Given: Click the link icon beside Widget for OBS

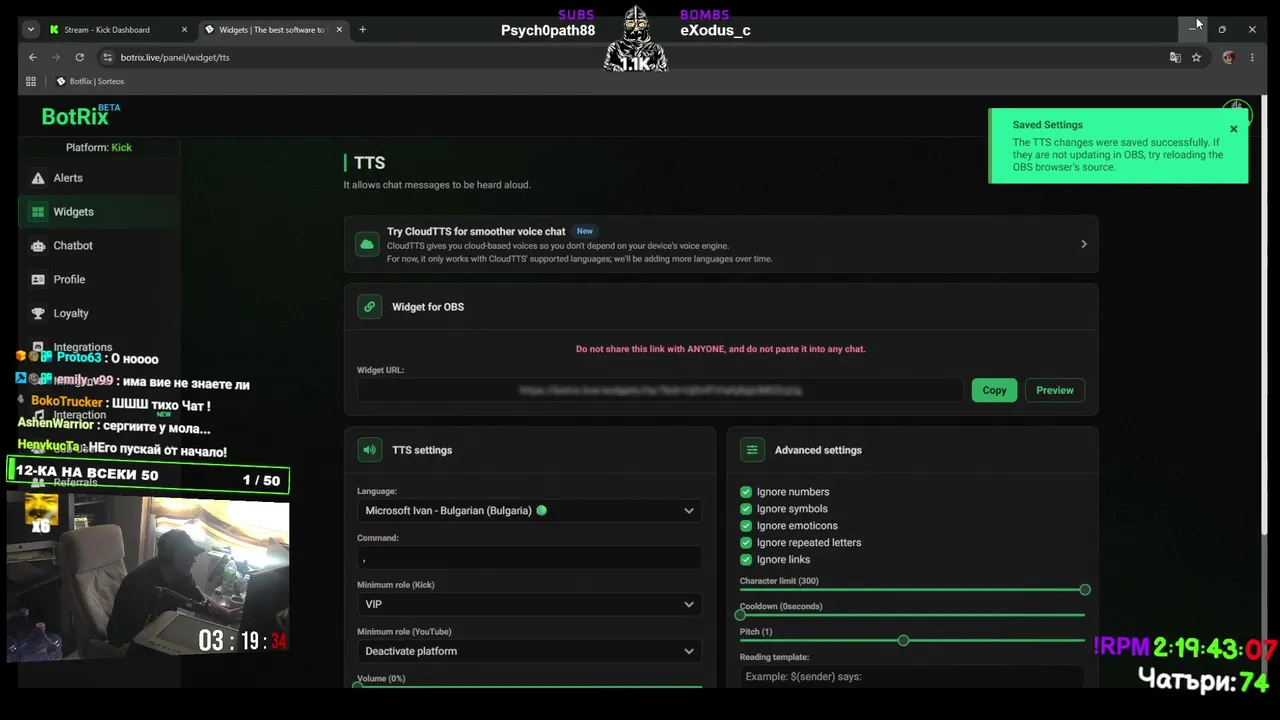Looking at the screenshot, I should [370, 307].
